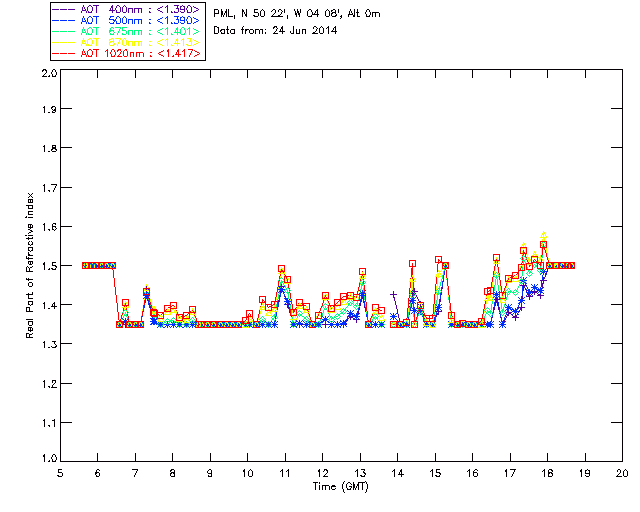This screenshot has width=640, height=512.
Task: Click the y-axis value 1.9
Action: pyautogui.click(x=49, y=109)
